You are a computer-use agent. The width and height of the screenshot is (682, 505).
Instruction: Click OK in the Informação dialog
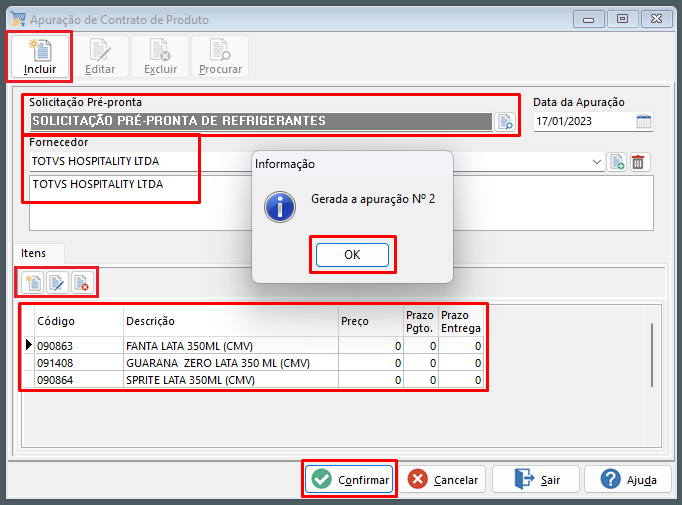point(352,254)
